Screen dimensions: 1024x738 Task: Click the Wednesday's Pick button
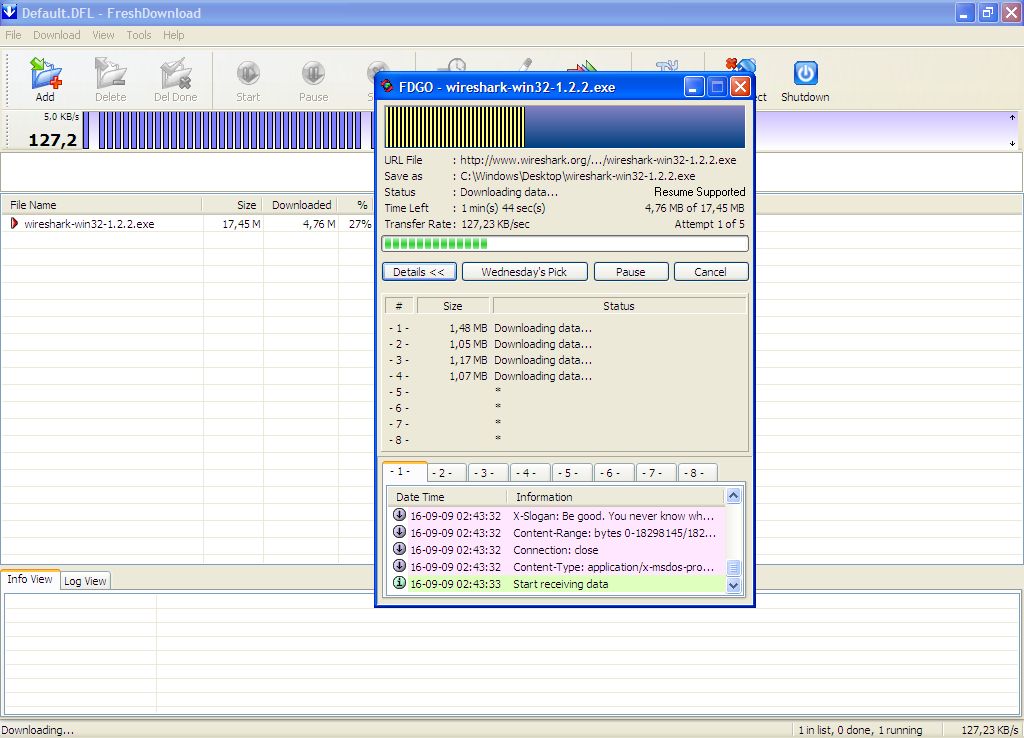(x=524, y=272)
